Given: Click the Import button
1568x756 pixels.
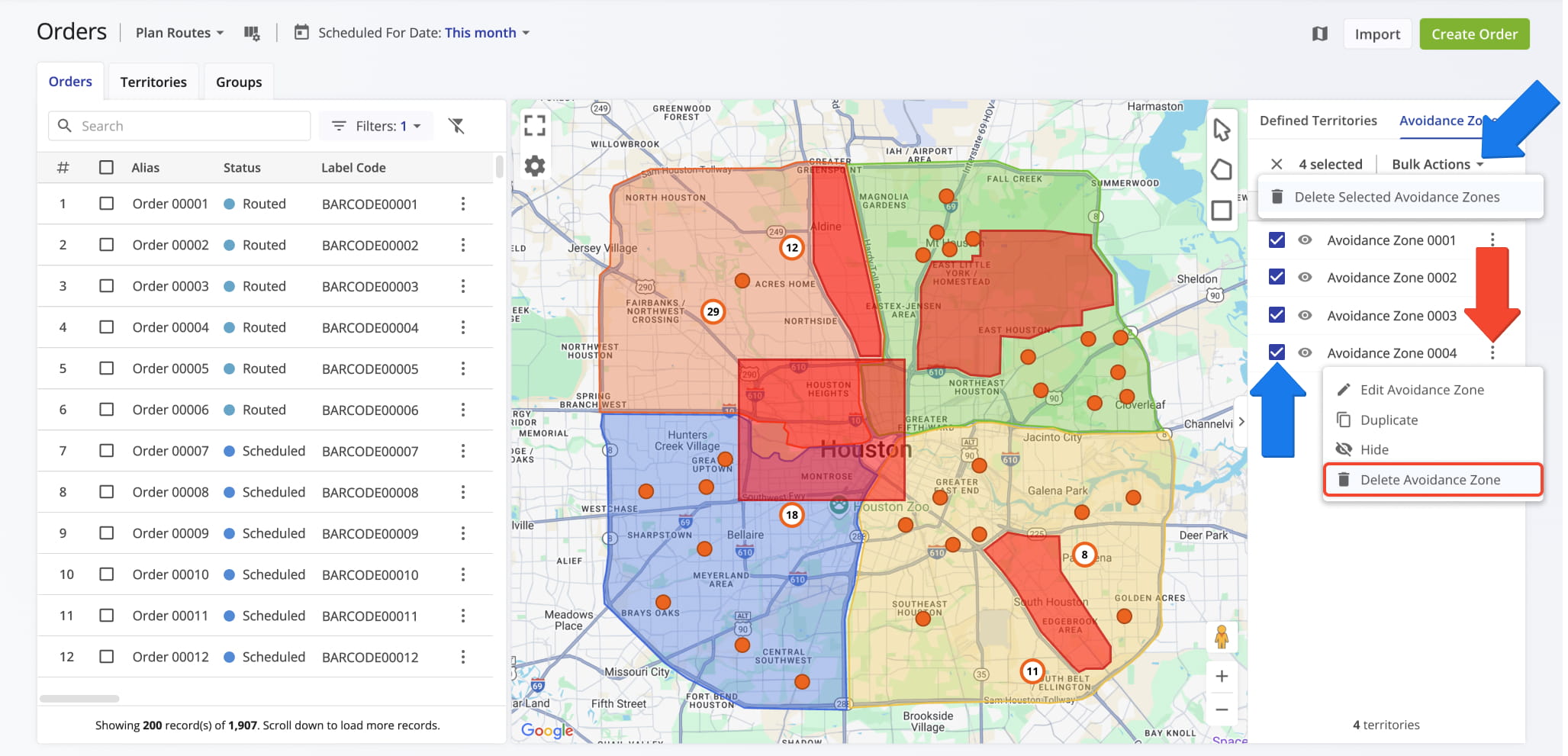Looking at the screenshot, I should point(1377,34).
